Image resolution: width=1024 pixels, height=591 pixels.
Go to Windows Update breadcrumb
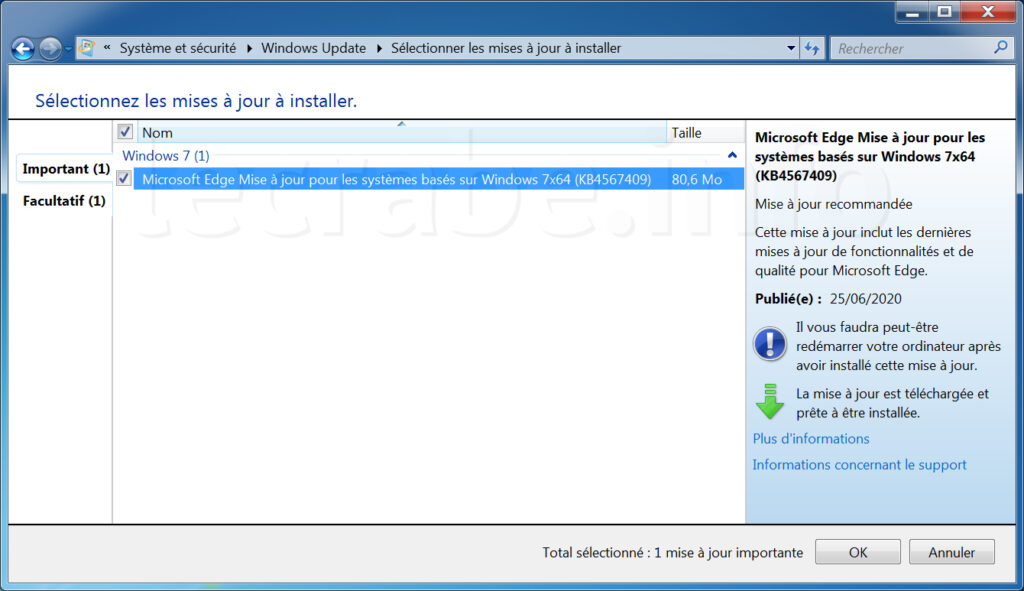313,48
